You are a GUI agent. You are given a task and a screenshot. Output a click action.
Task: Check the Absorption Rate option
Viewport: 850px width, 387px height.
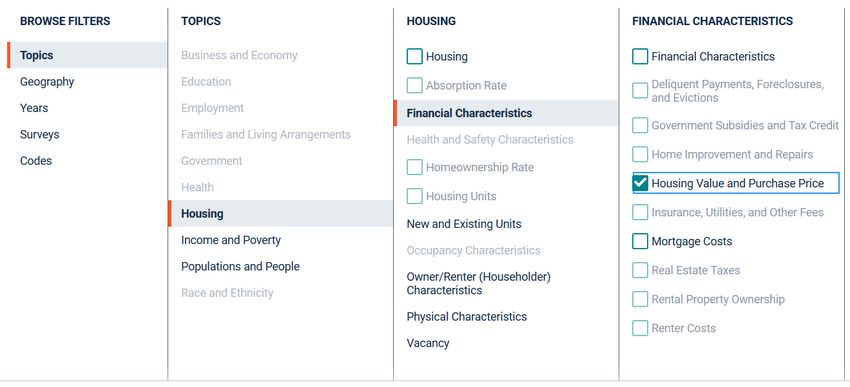(415, 85)
